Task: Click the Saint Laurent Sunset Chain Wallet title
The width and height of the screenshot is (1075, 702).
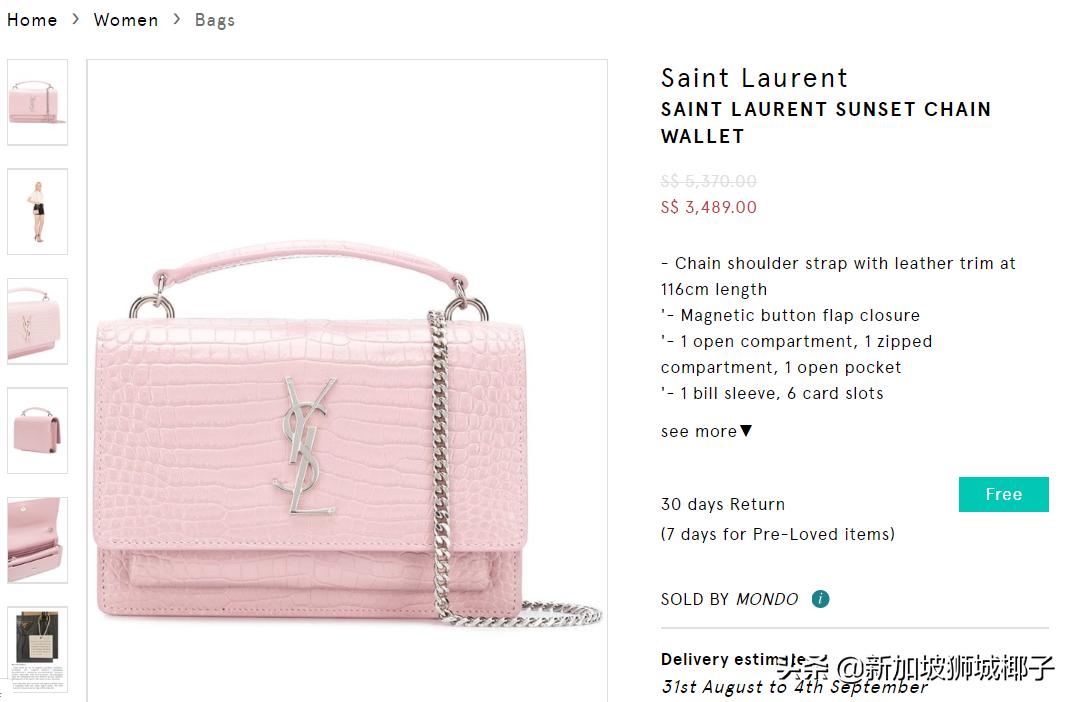Action: point(826,123)
